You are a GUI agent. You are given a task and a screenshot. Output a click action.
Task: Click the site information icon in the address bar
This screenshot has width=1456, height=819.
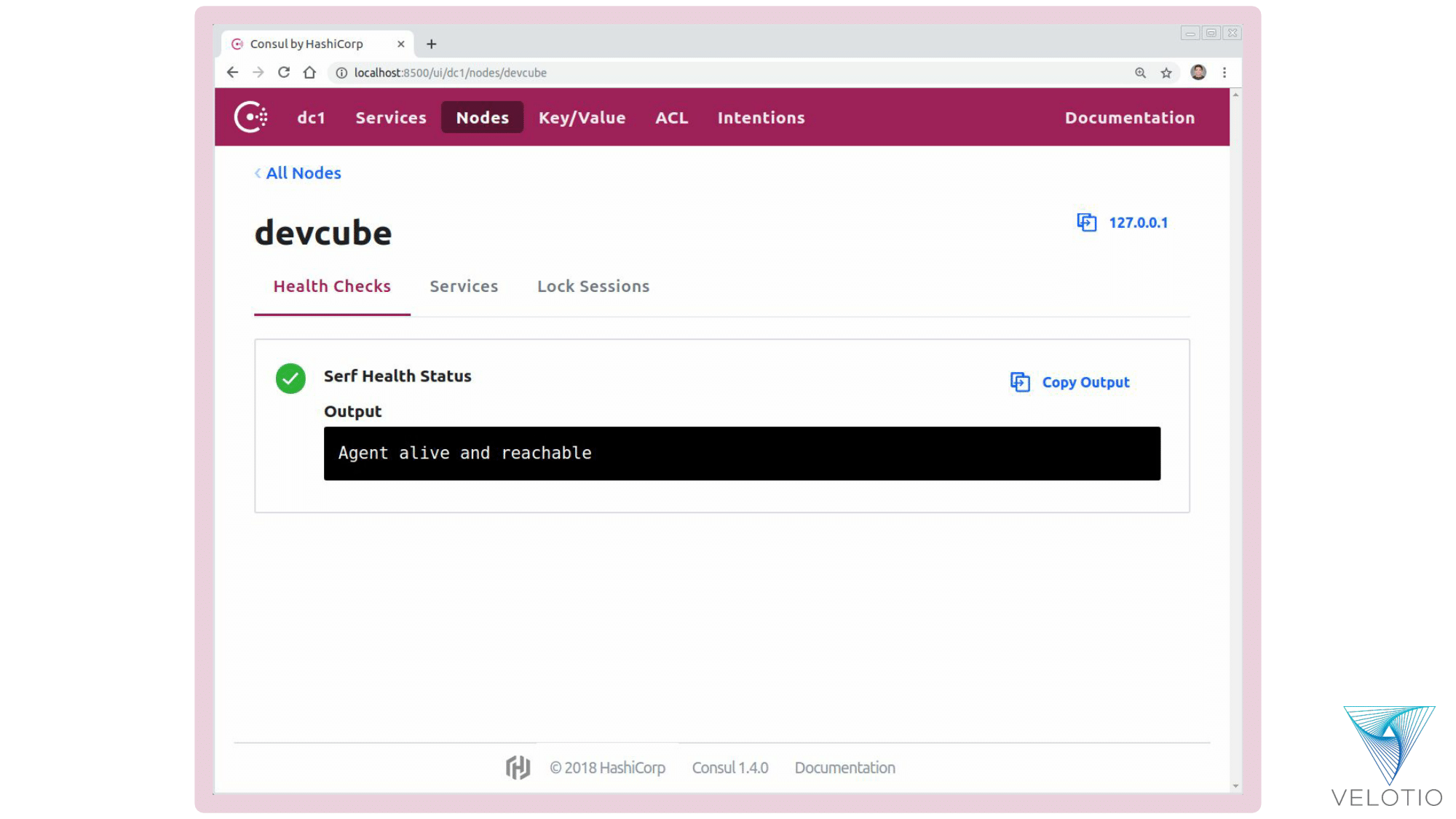[x=340, y=73]
